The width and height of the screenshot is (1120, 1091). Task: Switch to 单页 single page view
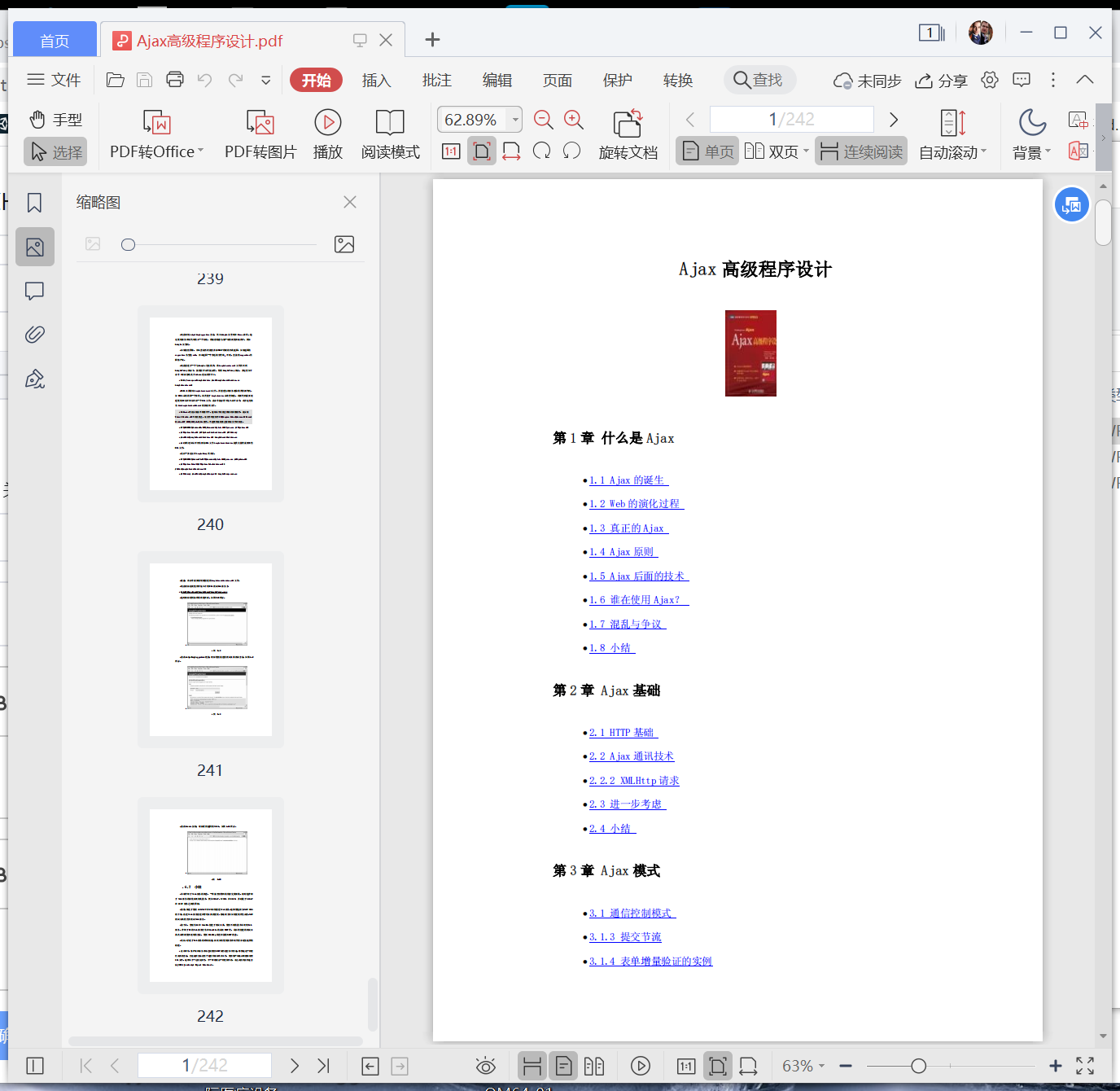tap(707, 151)
